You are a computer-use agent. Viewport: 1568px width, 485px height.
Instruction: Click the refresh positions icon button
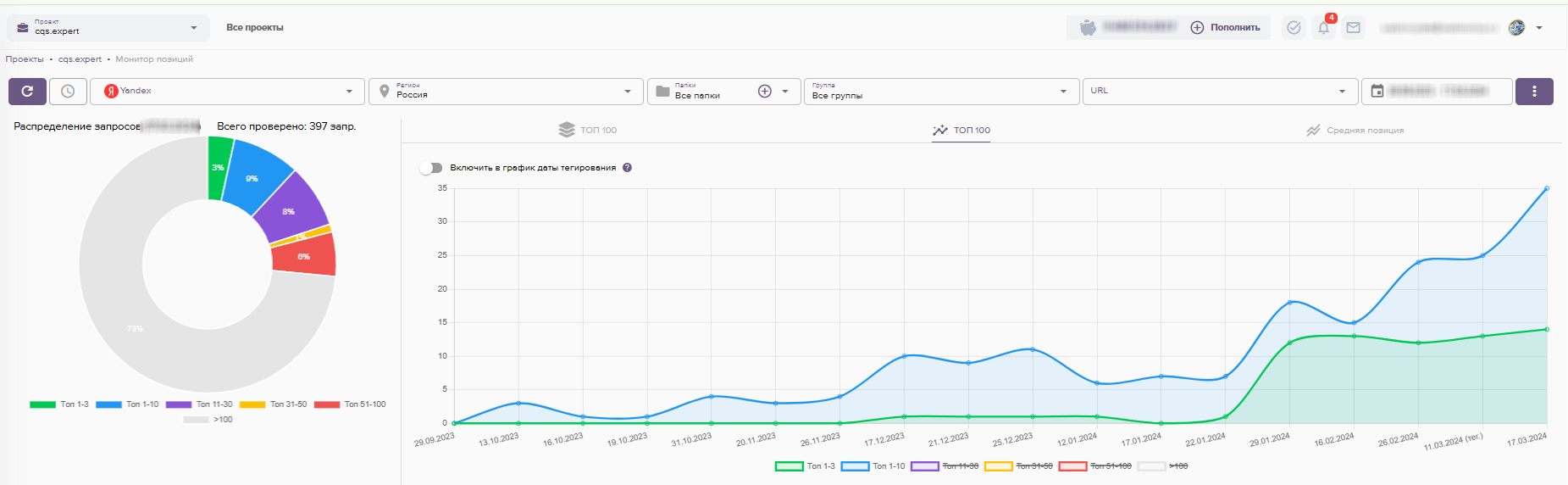pos(27,92)
